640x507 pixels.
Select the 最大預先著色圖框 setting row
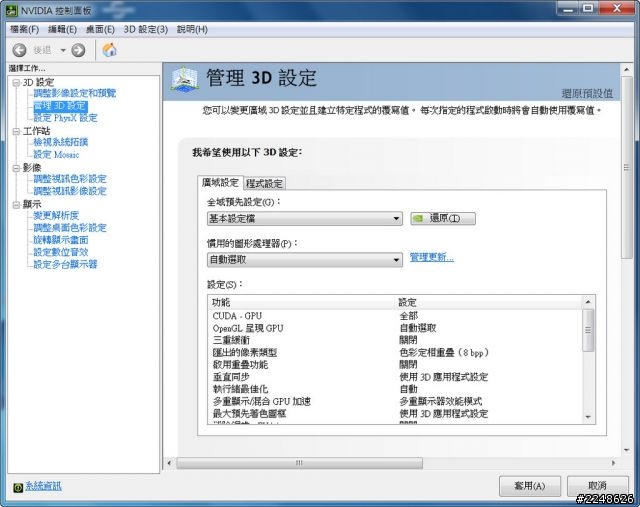pos(395,414)
